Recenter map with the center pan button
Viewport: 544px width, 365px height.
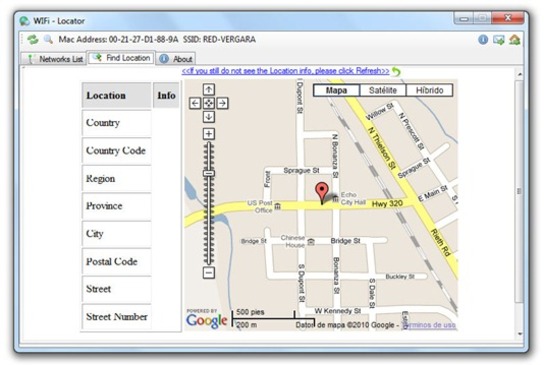209,103
